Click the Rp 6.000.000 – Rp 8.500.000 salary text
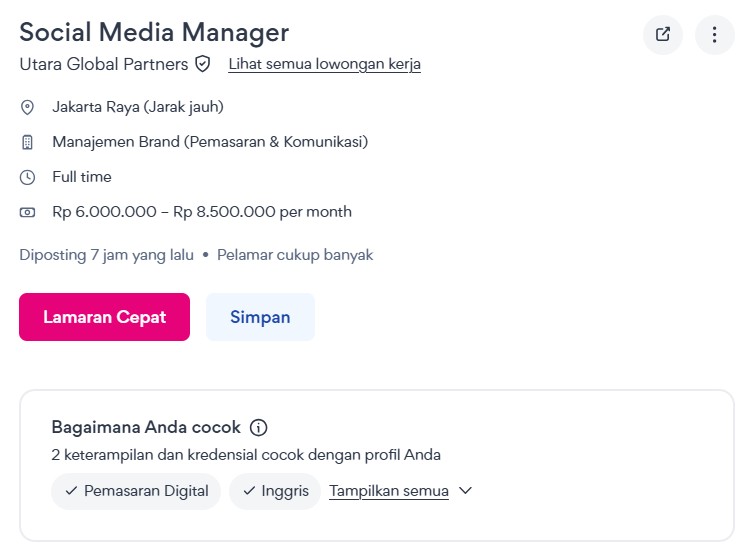The height and width of the screenshot is (558, 736). click(x=202, y=212)
